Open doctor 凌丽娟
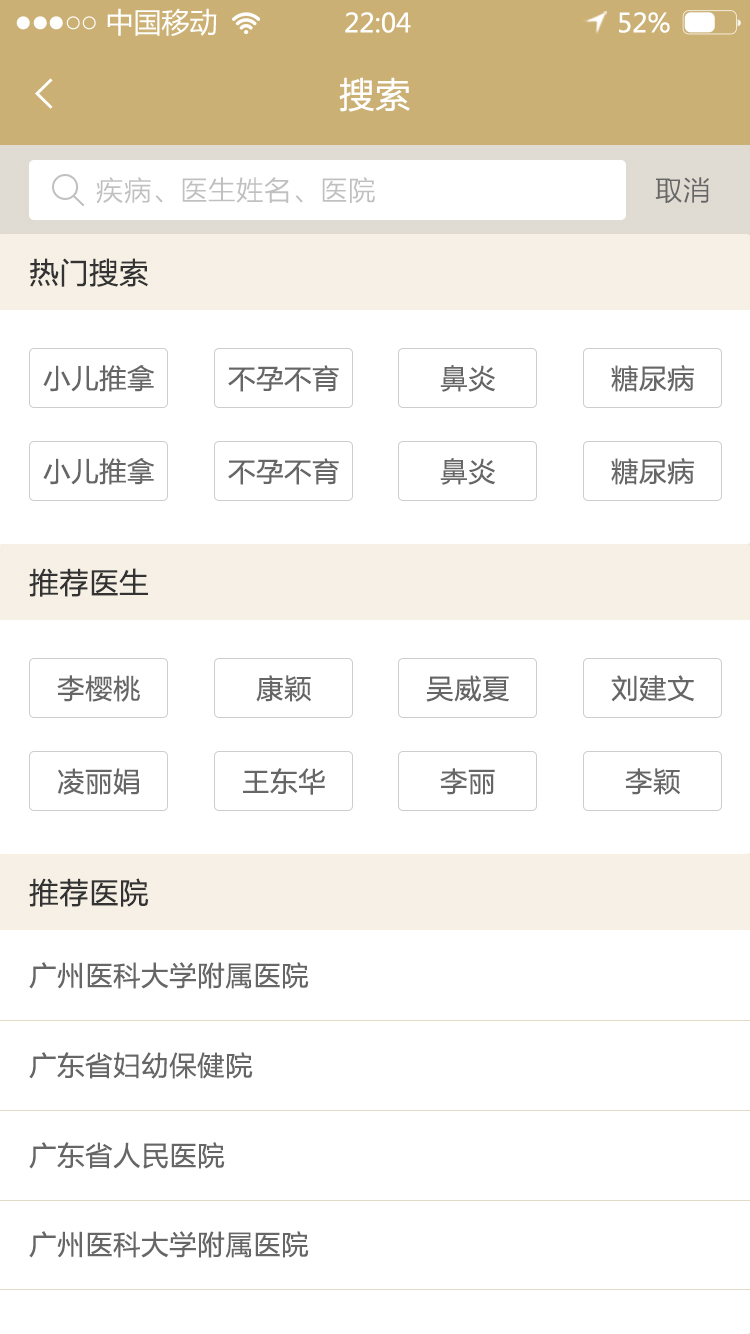The height and width of the screenshot is (1334, 750). pos(98,781)
